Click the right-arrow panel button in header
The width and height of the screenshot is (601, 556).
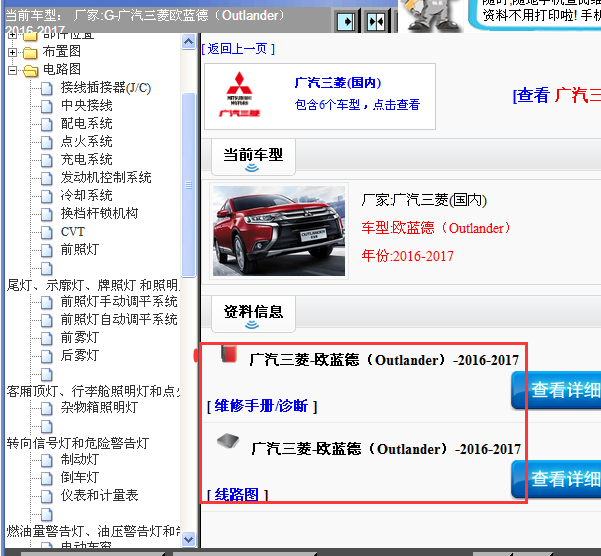pyautogui.click(x=346, y=22)
